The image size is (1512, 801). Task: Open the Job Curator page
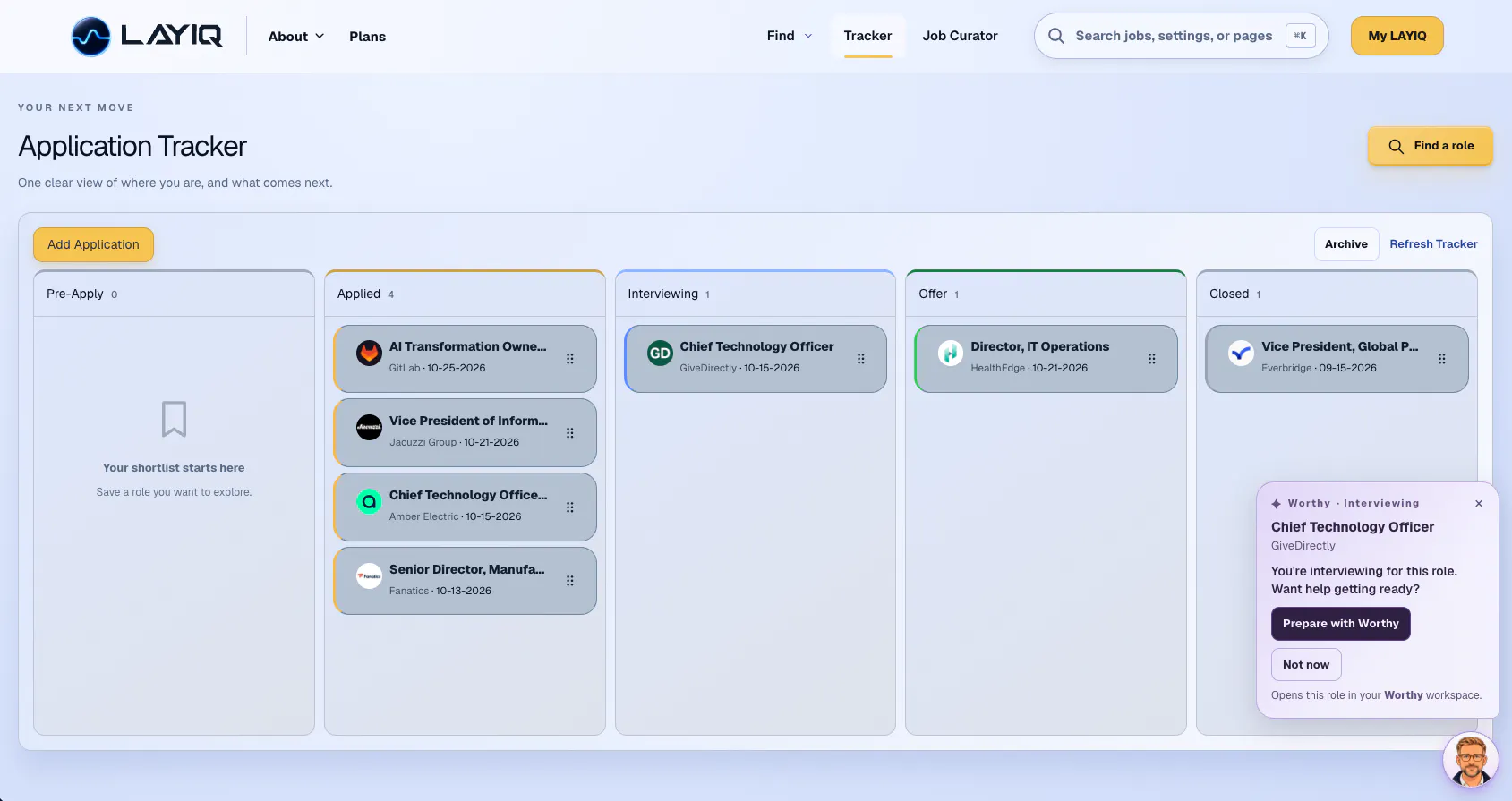[x=960, y=36]
